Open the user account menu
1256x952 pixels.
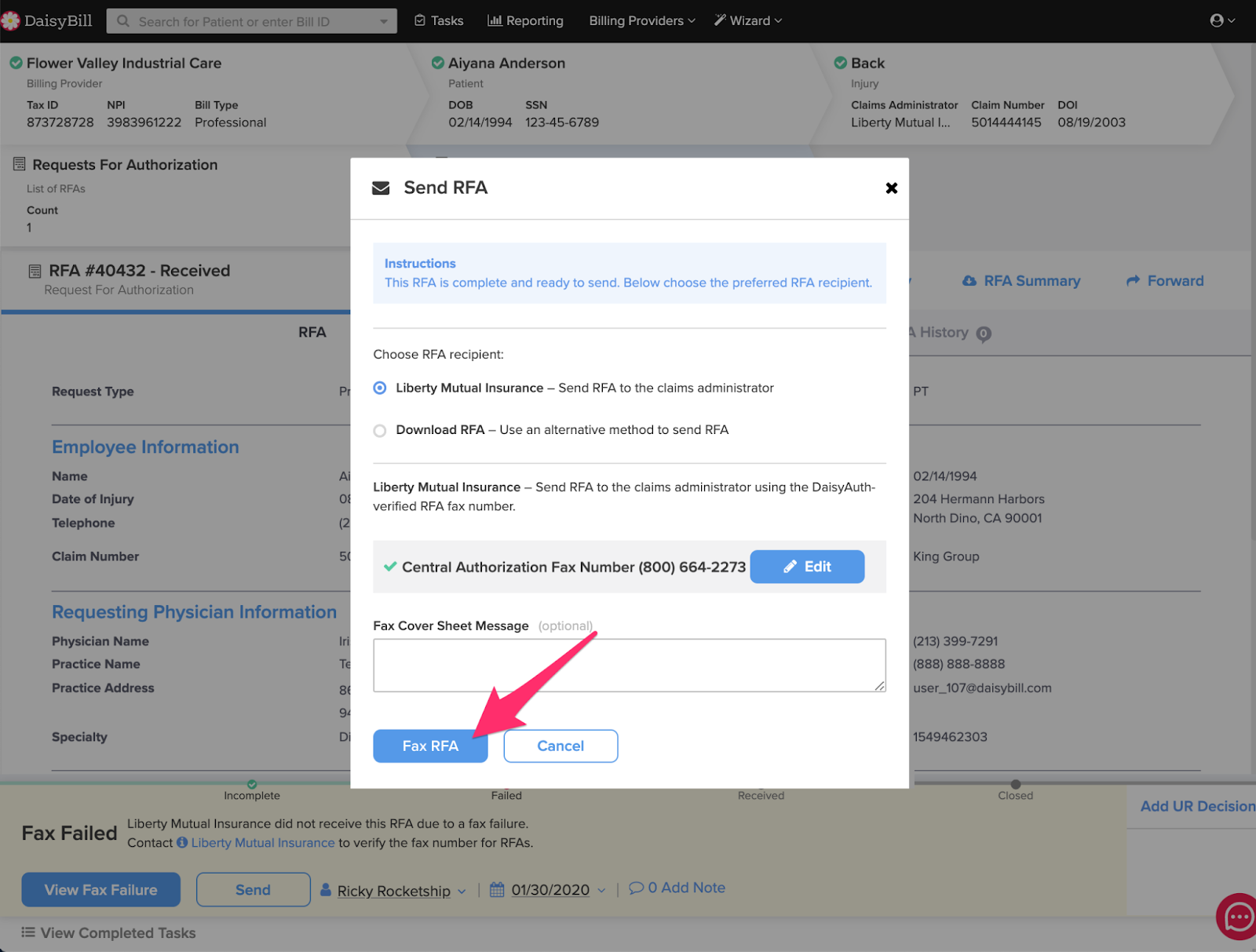click(1222, 21)
